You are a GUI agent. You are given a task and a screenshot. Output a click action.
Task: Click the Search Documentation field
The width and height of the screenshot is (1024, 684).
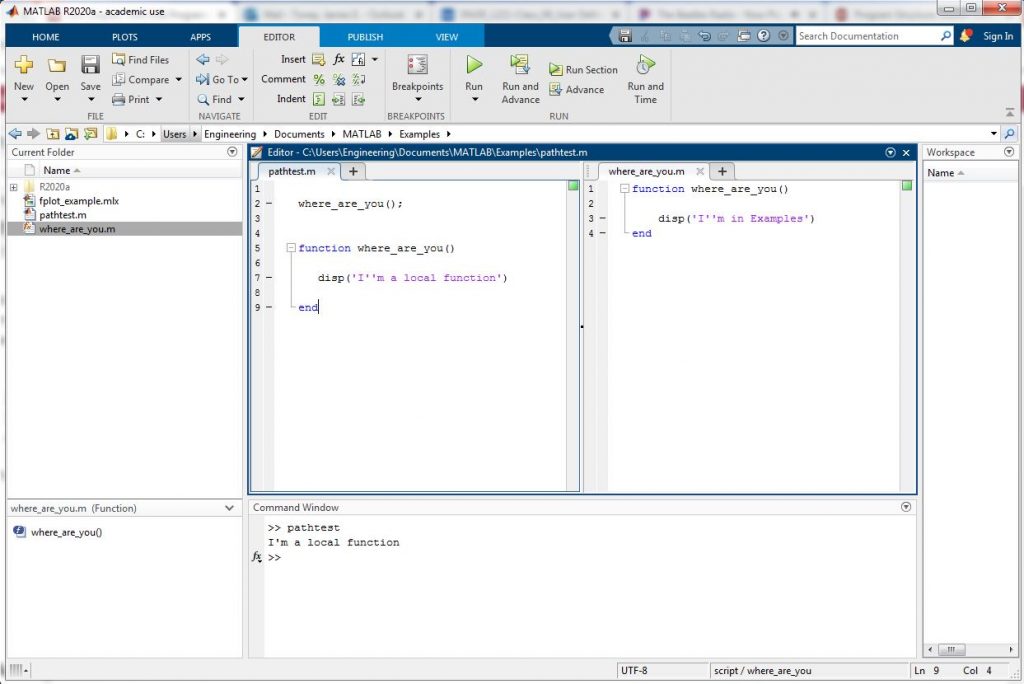coord(868,36)
